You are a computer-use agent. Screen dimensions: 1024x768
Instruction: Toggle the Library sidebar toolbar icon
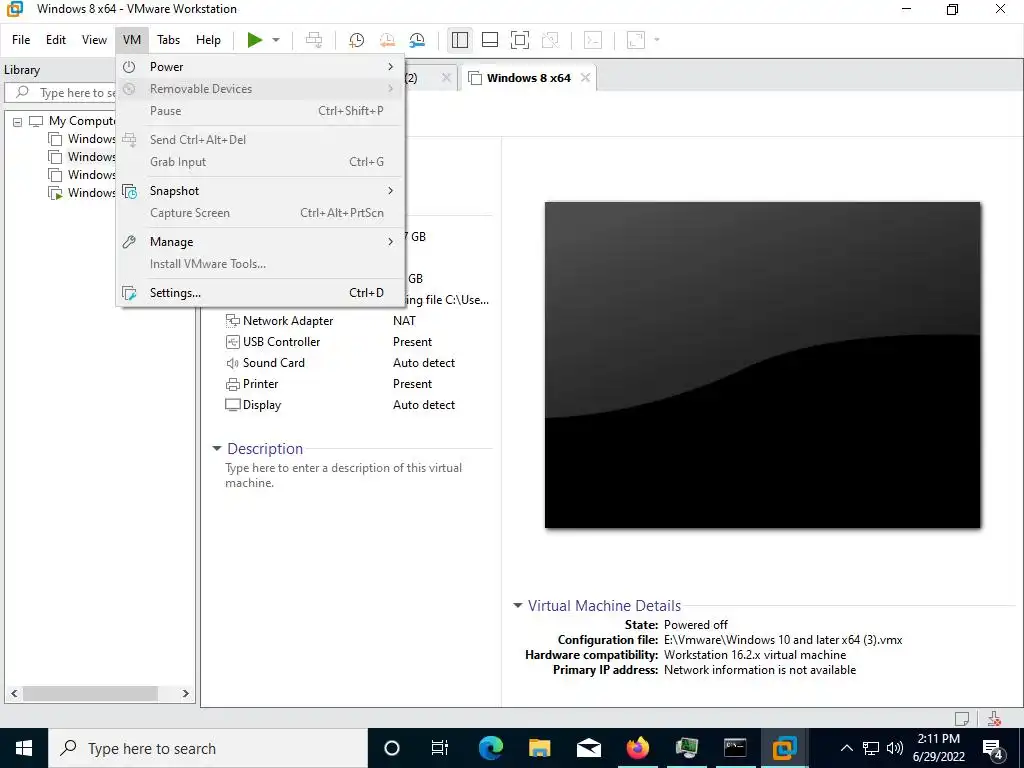(460, 40)
